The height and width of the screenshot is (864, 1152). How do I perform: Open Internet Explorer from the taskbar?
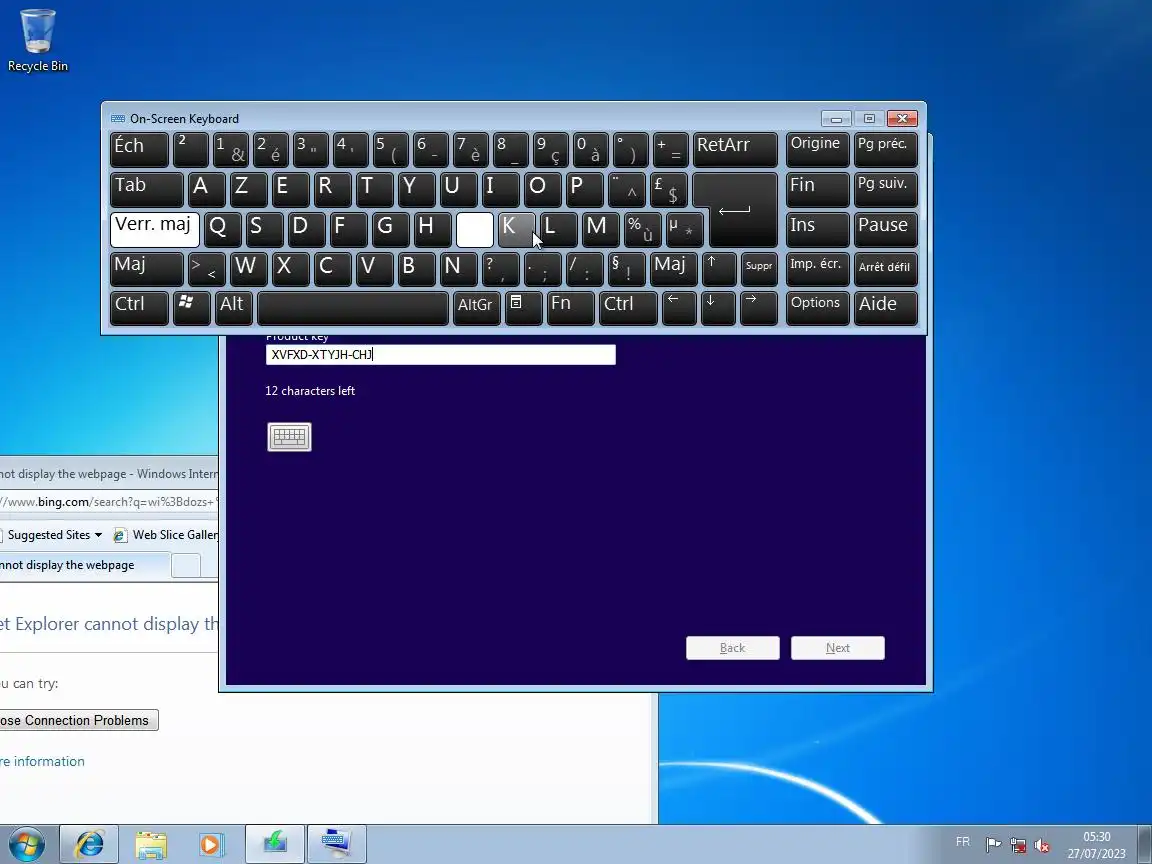pyautogui.click(x=89, y=845)
